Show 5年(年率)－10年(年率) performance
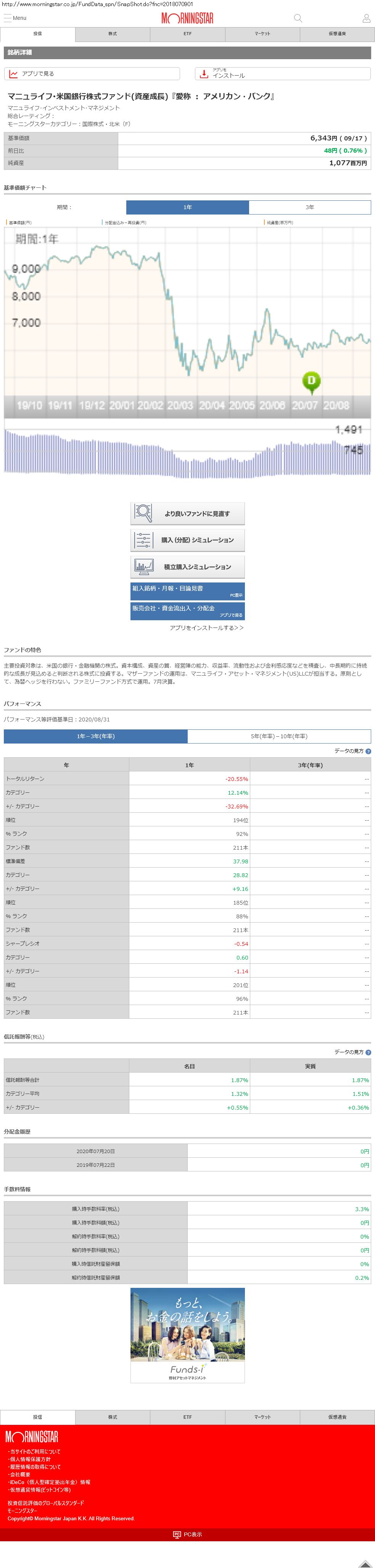Viewport: 375px width, 1568px height. point(279,737)
